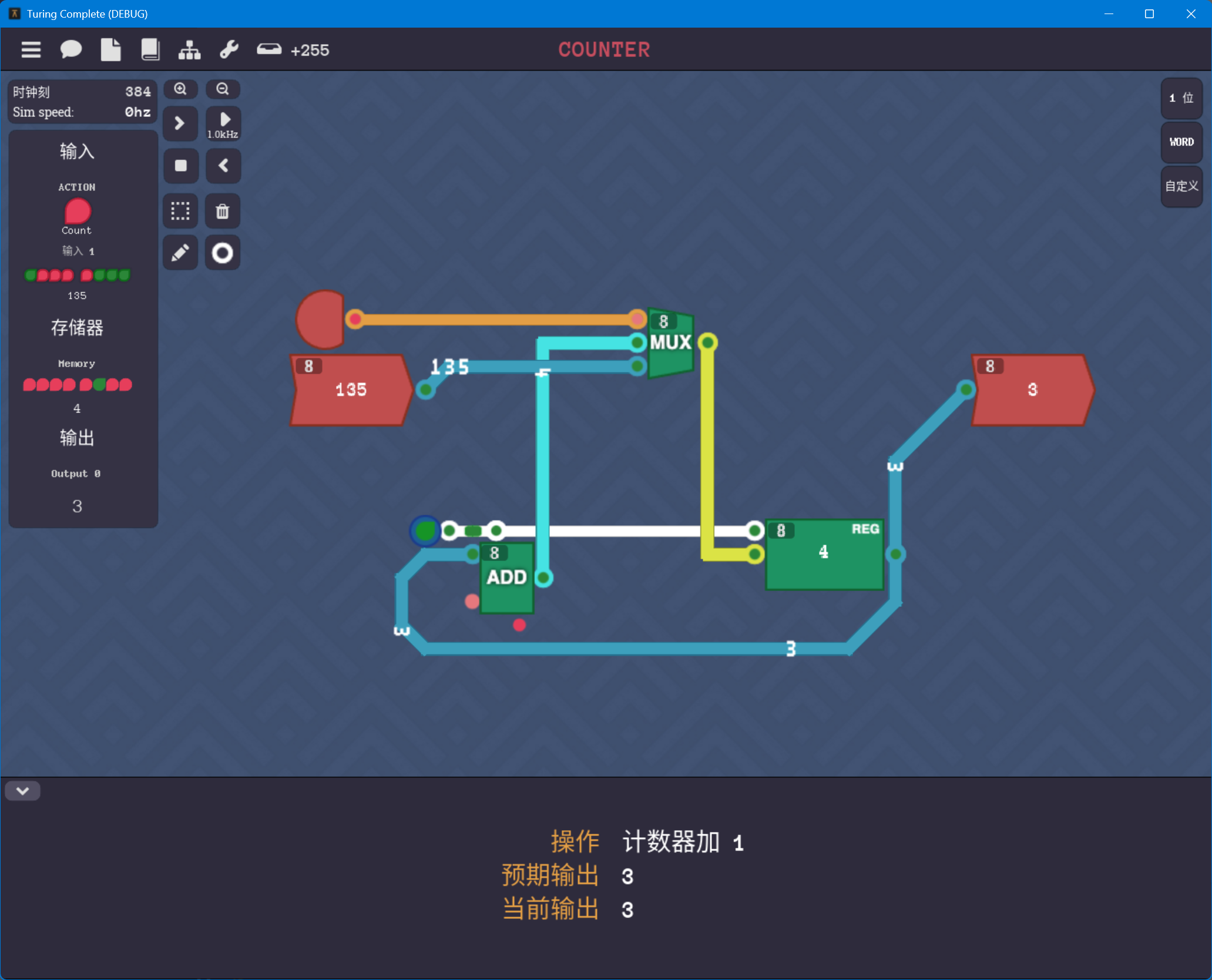Click the trash delete icon
The width and height of the screenshot is (1212, 980).
pos(223,211)
